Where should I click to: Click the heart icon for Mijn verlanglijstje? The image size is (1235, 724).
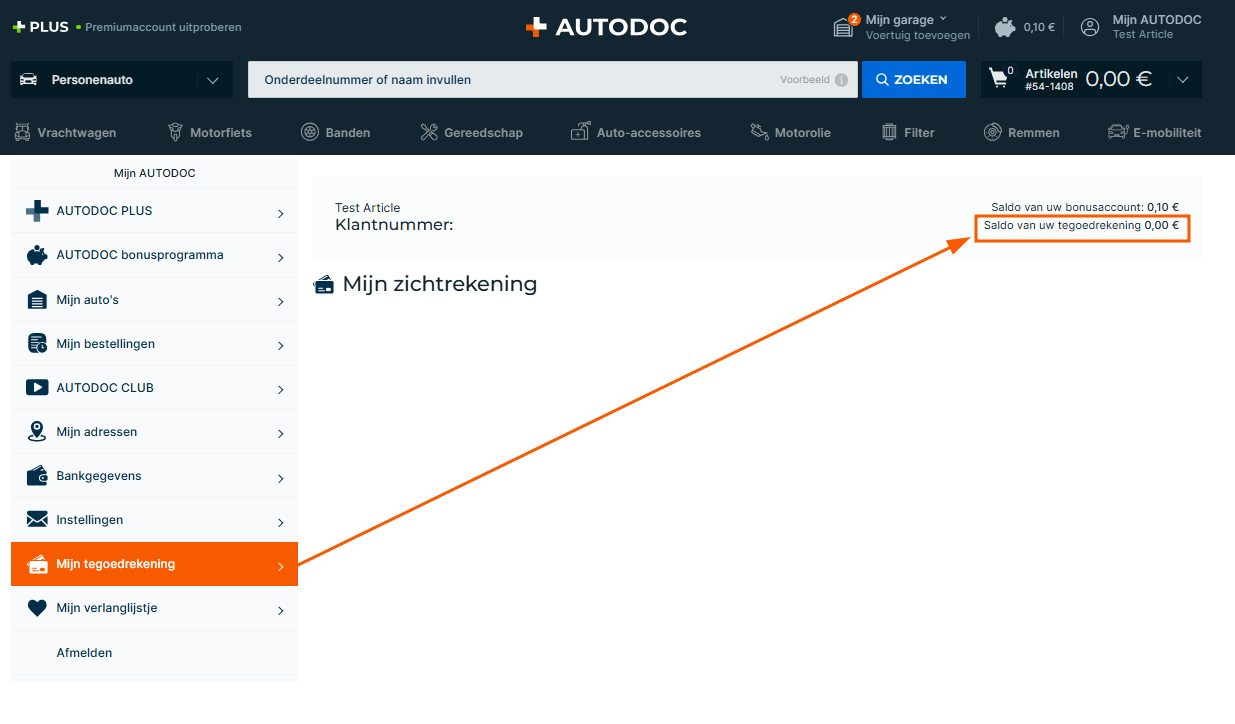(37, 608)
